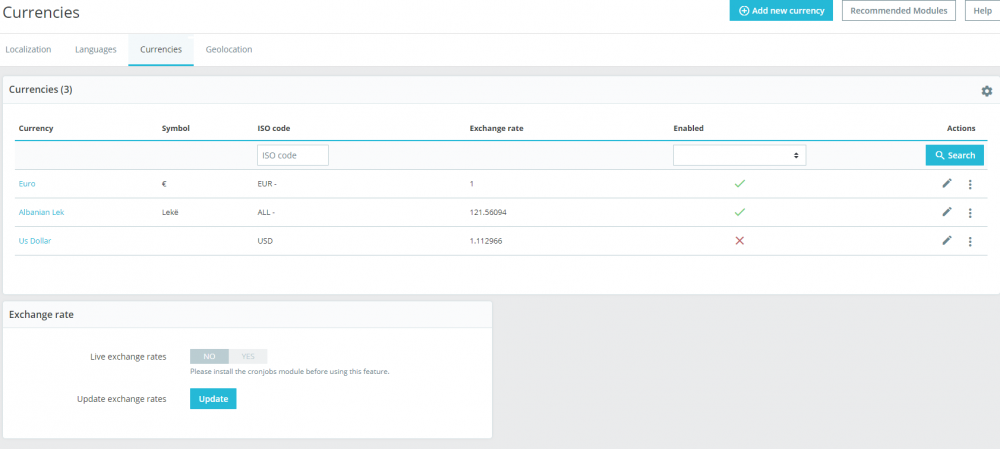Open the Enabled filter dropdown
This screenshot has width=1000, height=449.
point(739,155)
